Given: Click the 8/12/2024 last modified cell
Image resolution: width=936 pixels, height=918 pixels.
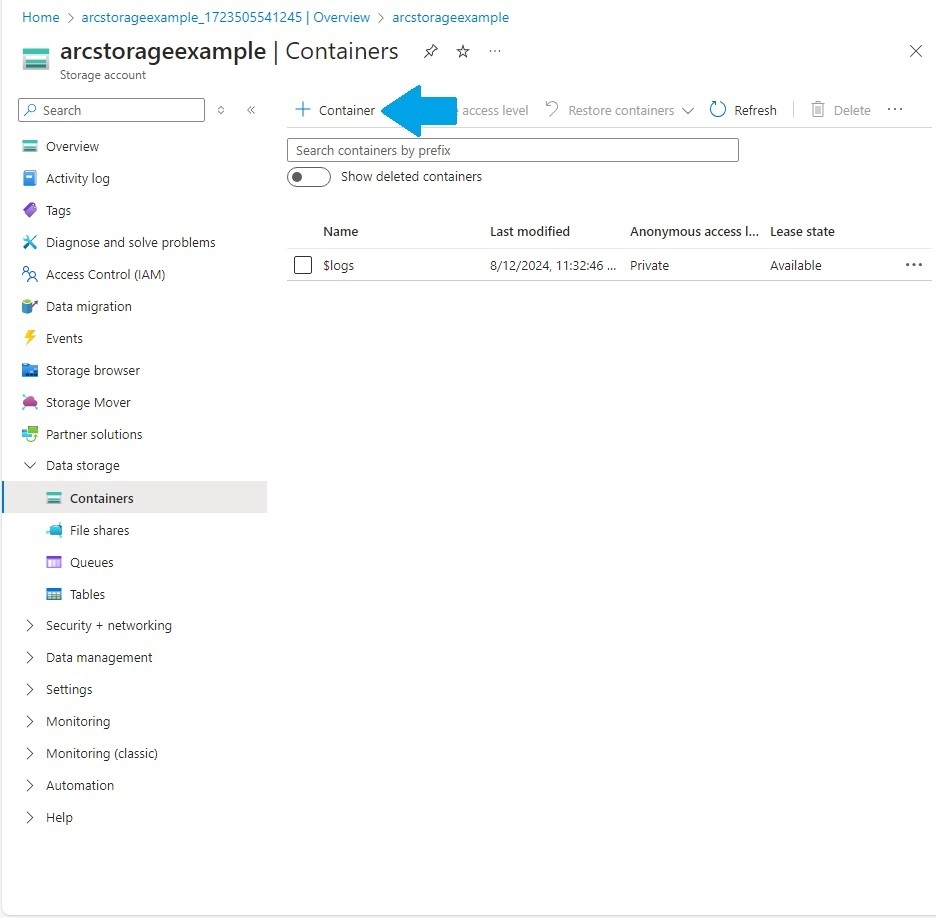Looking at the screenshot, I should click(553, 266).
